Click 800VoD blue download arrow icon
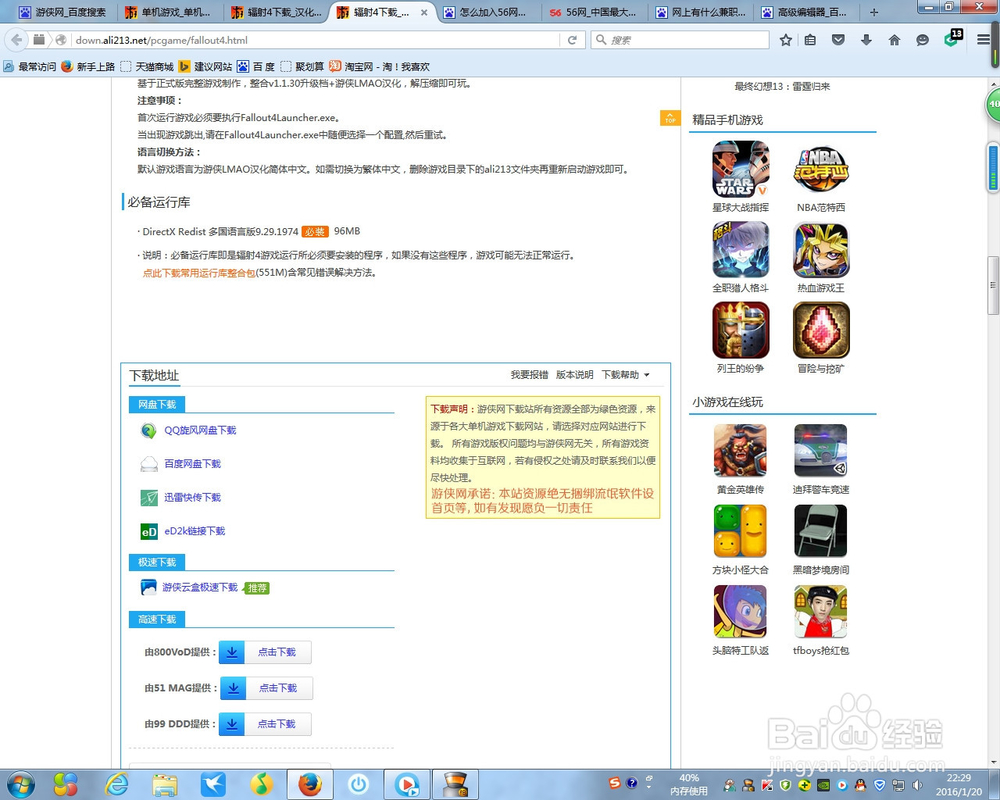Image resolution: width=1000 pixels, height=800 pixels. (232, 652)
